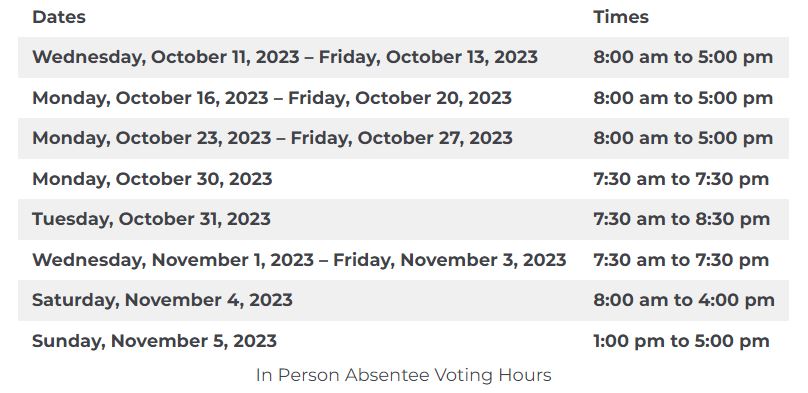Viewport: 808px width, 393px height.
Task: Select the Monday, October 30, 2023 cell
Action: (x=152, y=179)
